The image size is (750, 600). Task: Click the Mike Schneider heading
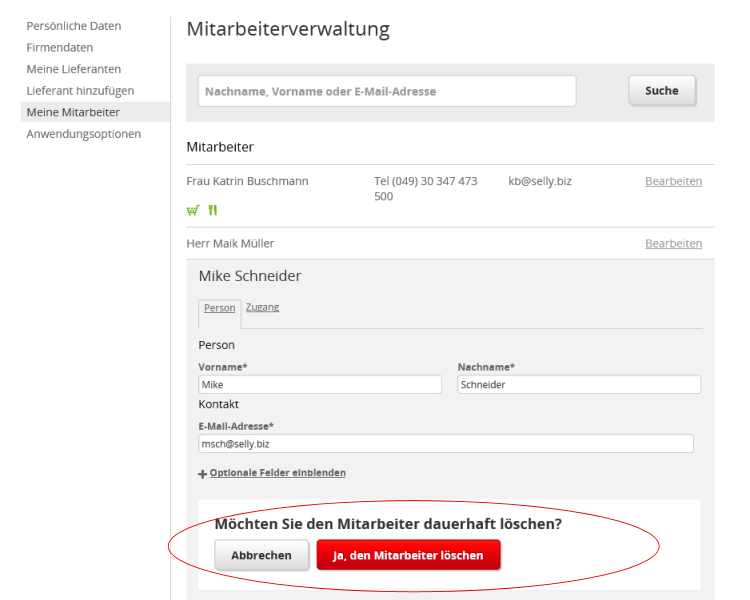tap(250, 276)
